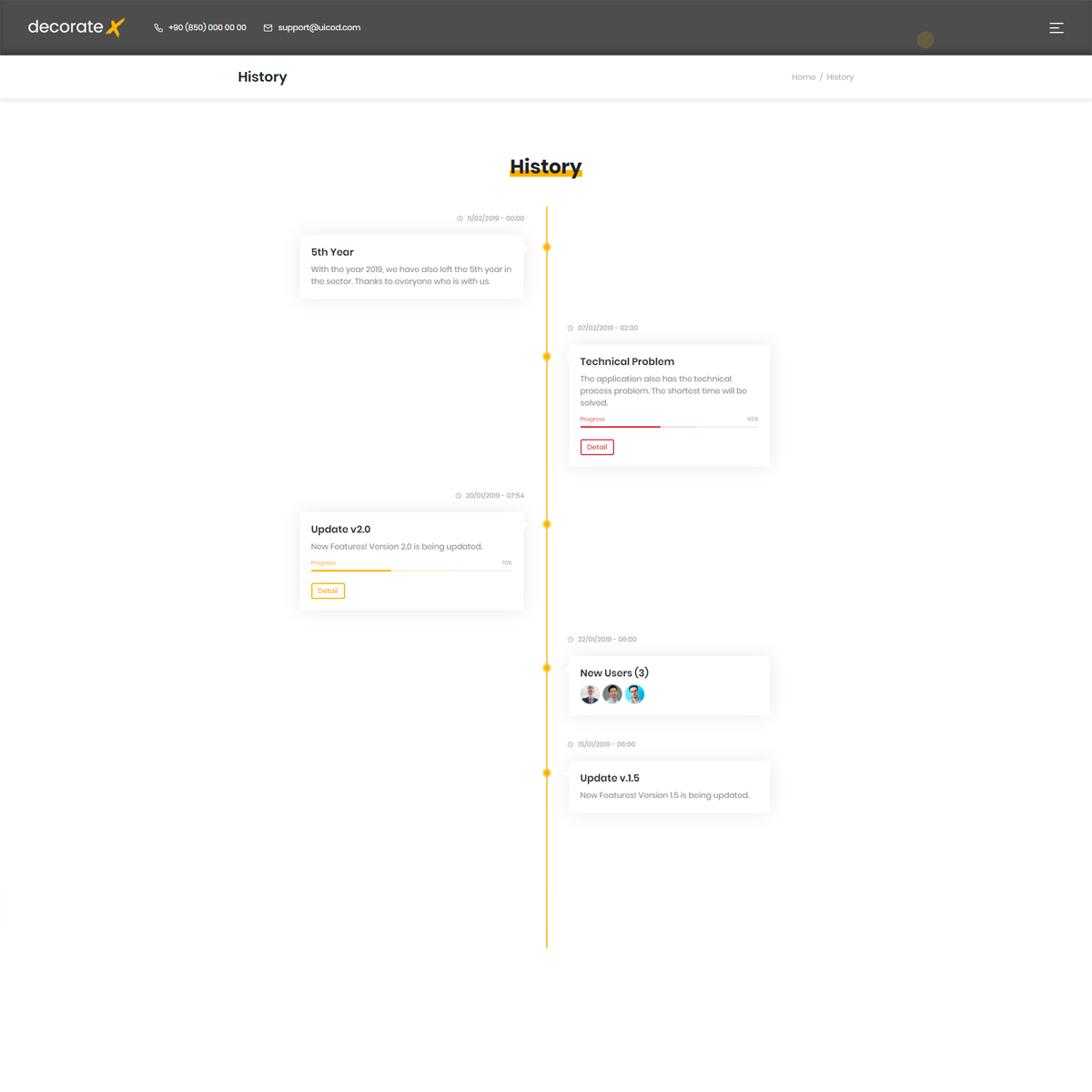Click the envelope email icon
The width and height of the screenshot is (1092, 1092).
coord(268,28)
